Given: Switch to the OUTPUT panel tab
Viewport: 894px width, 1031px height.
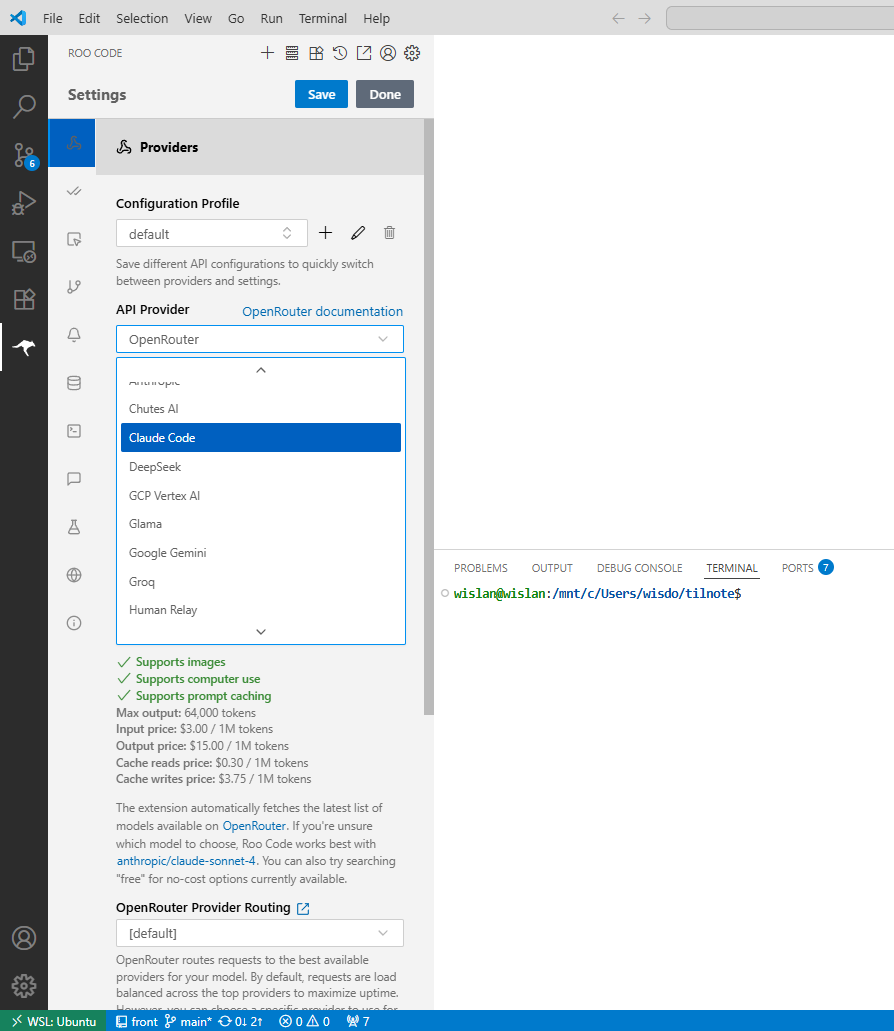Looking at the screenshot, I should click(x=552, y=568).
